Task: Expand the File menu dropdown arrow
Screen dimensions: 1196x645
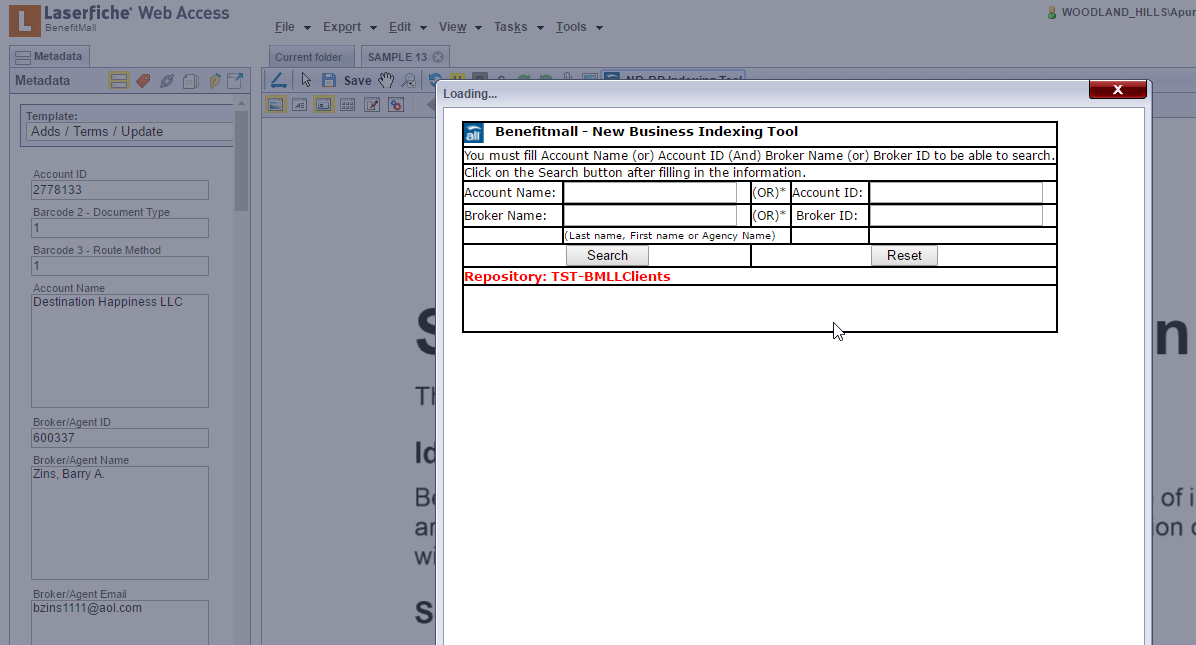Action: pyautogui.click(x=307, y=28)
